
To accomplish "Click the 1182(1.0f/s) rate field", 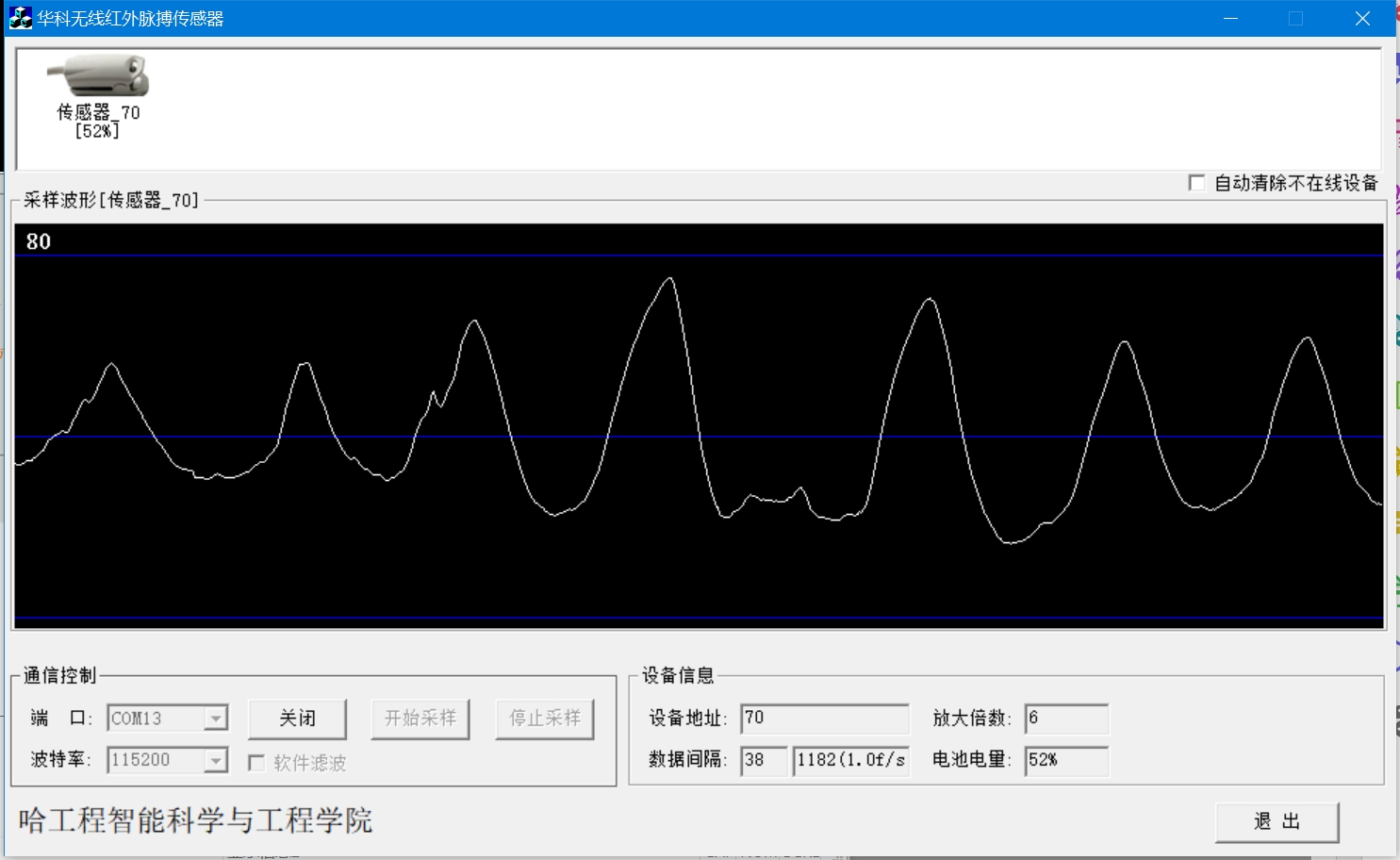I will click(850, 760).
